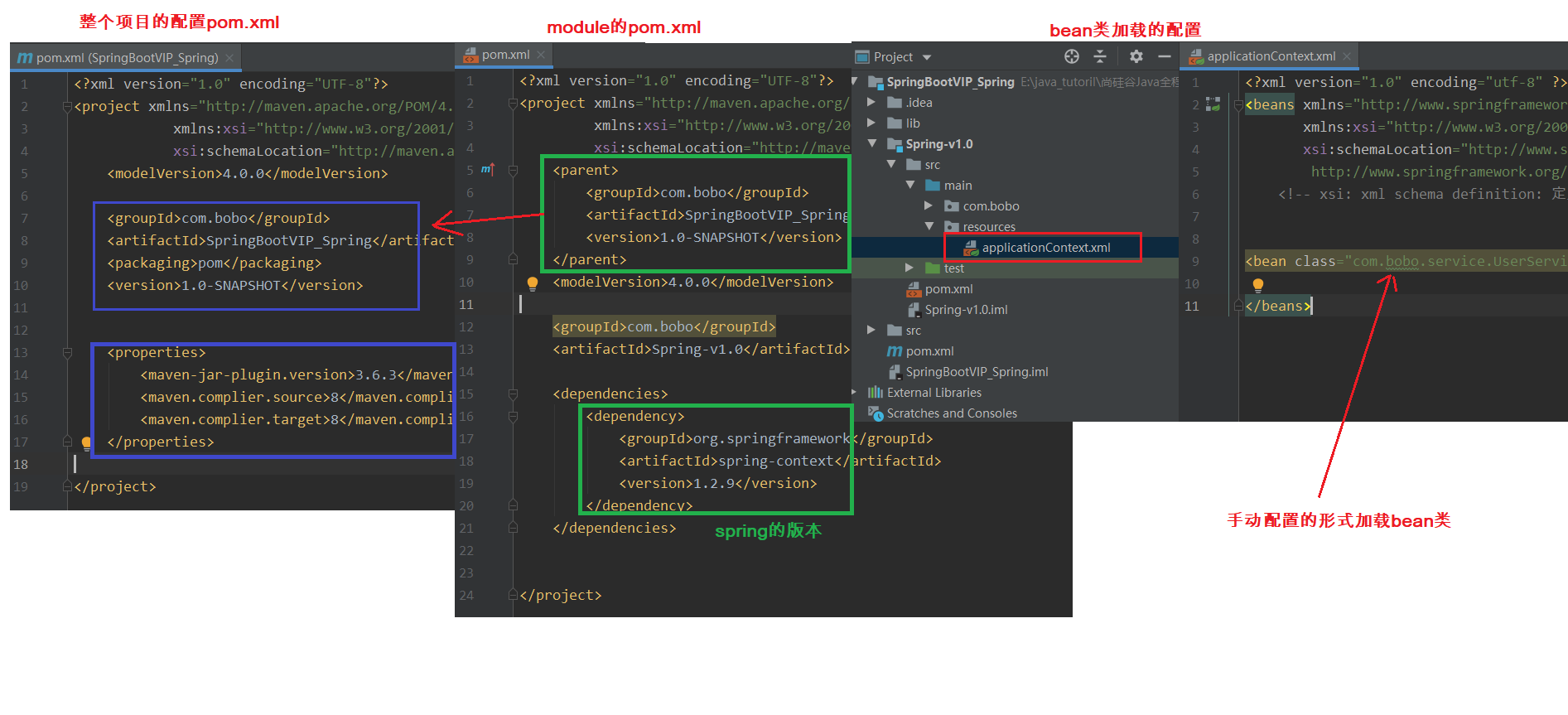
Task: Click the bean class line in applicationContext.xml
Action: (1406, 261)
